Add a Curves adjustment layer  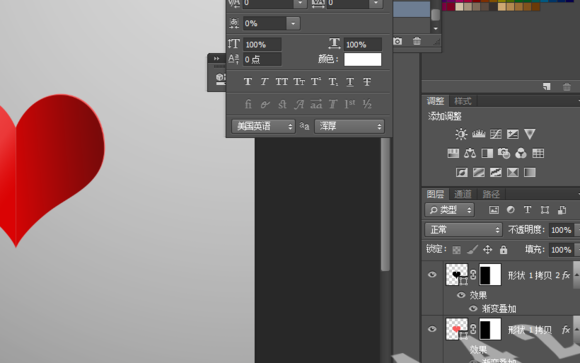point(496,134)
